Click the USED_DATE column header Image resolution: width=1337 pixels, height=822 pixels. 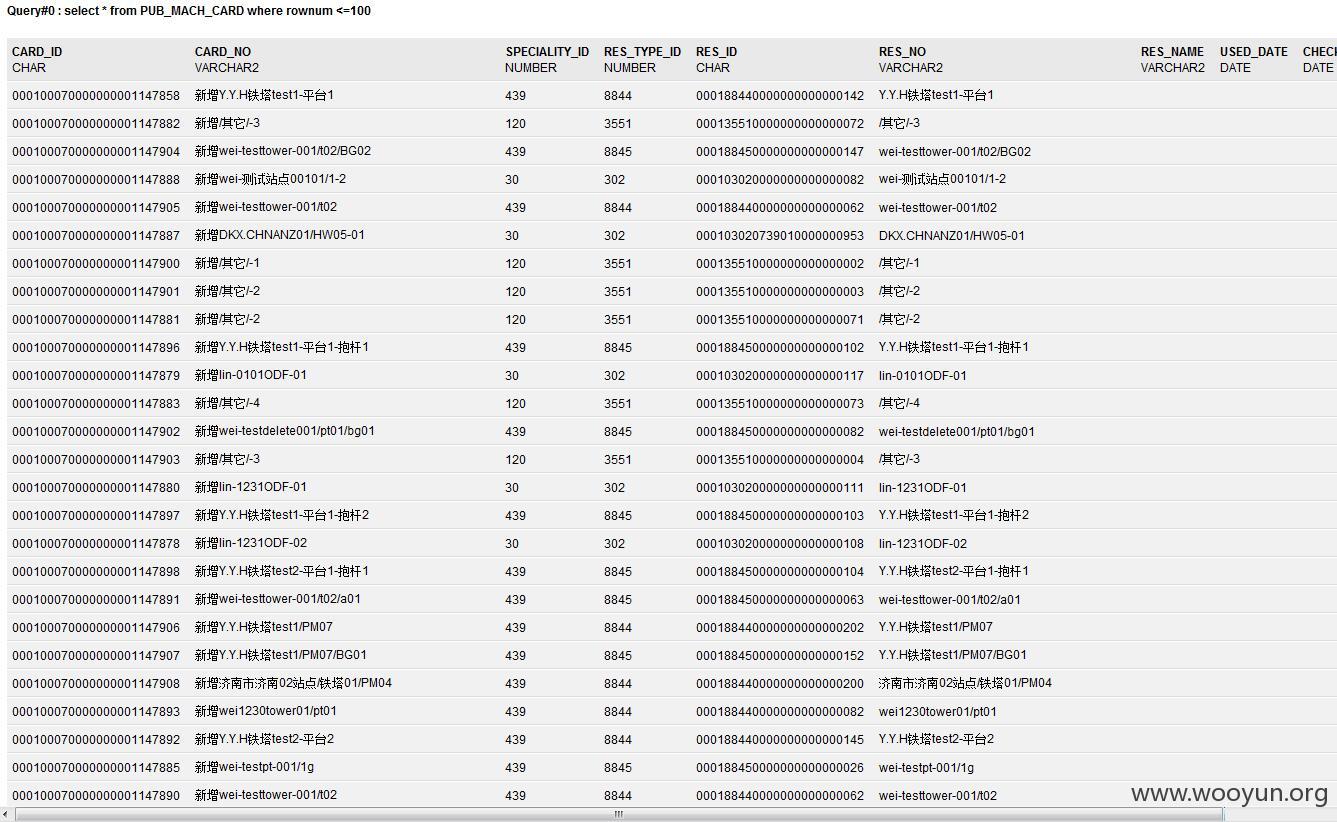(x=1253, y=52)
